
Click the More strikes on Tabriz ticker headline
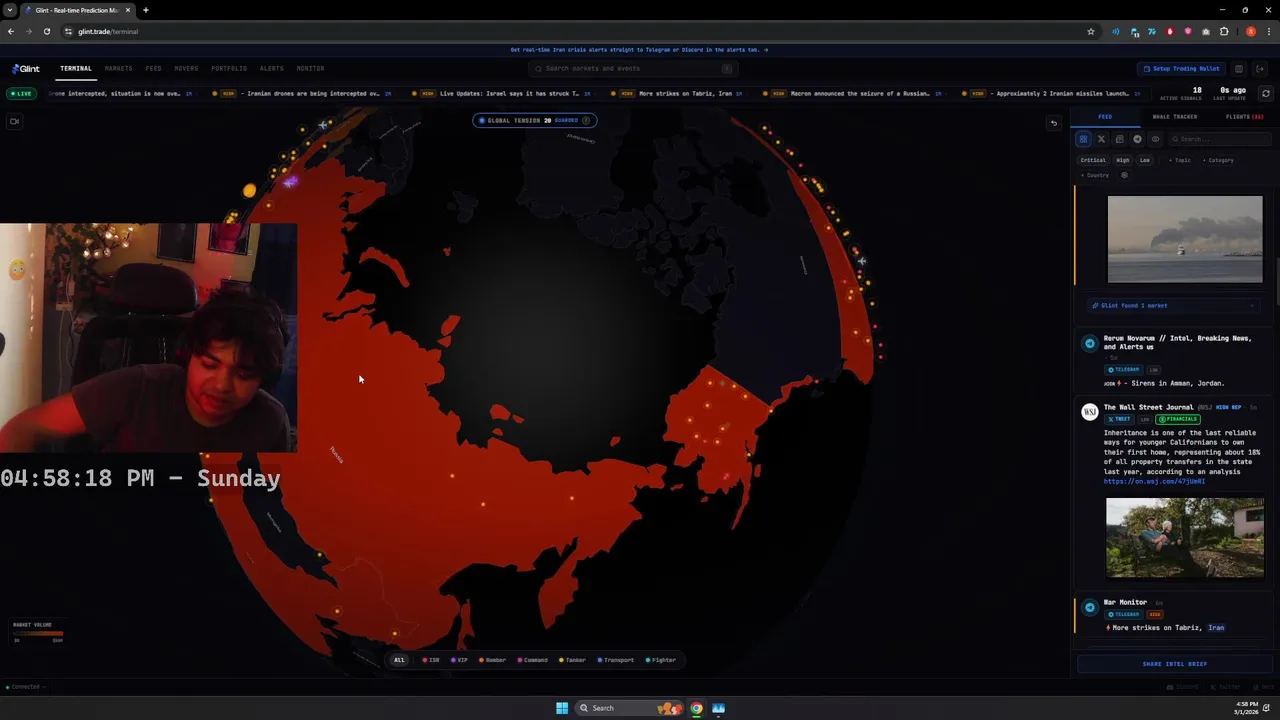pyautogui.click(x=685, y=93)
